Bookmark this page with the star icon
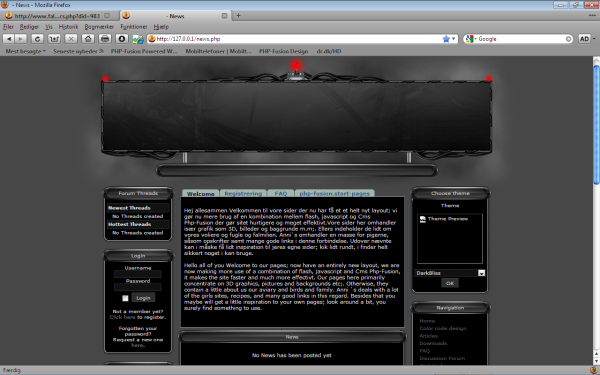The height and width of the screenshot is (375, 600). [x=446, y=39]
